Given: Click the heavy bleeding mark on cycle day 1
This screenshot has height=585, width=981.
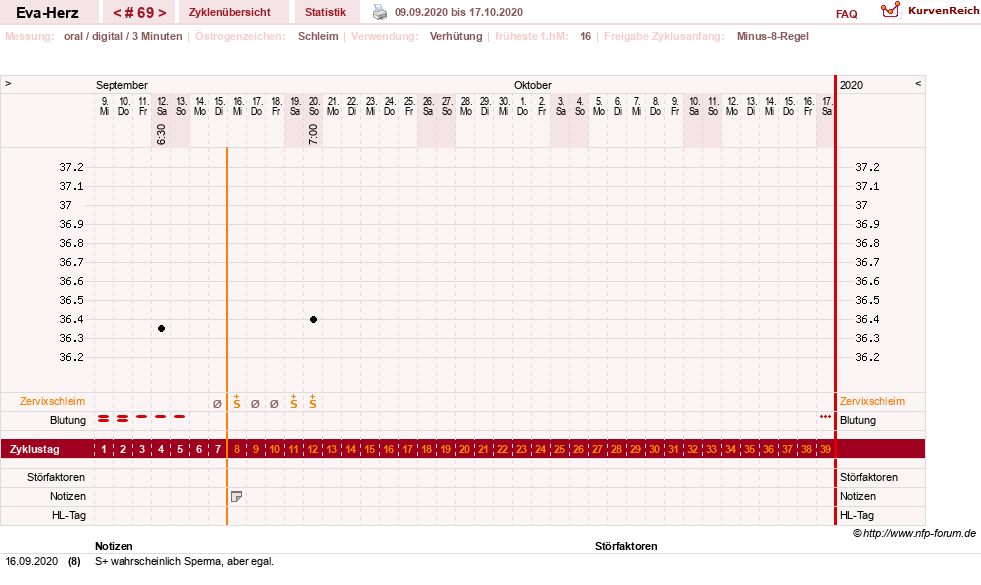Looking at the screenshot, I should click(103, 419).
